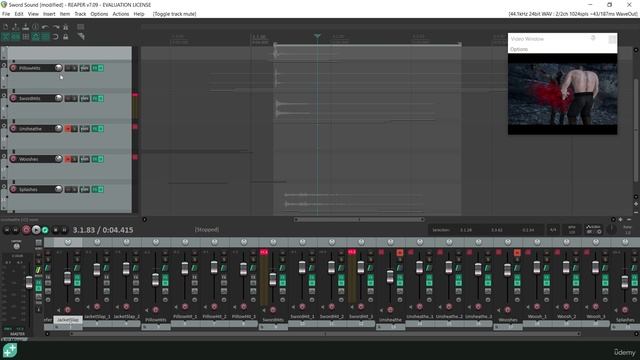Record-arm the PillowHits track
The width and height of the screenshot is (640, 360).
(x=13, y=68)
